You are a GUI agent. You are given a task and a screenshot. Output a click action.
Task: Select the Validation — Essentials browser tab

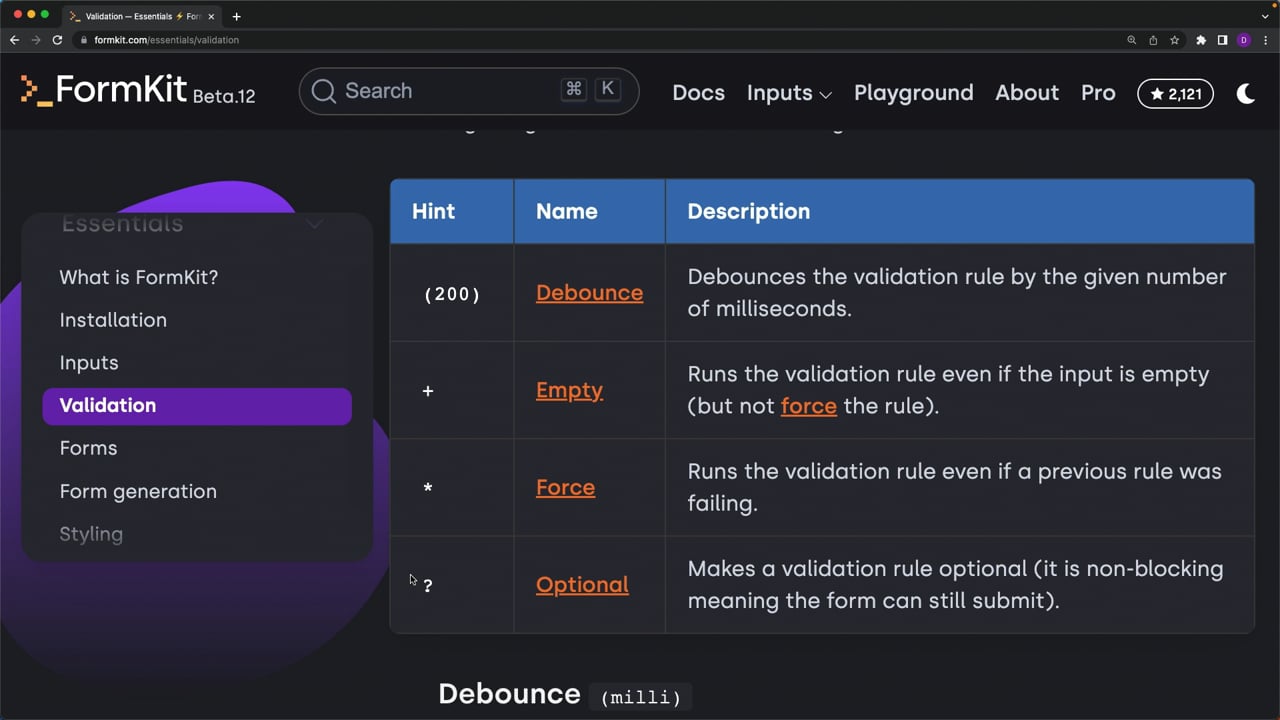[142, 16]
